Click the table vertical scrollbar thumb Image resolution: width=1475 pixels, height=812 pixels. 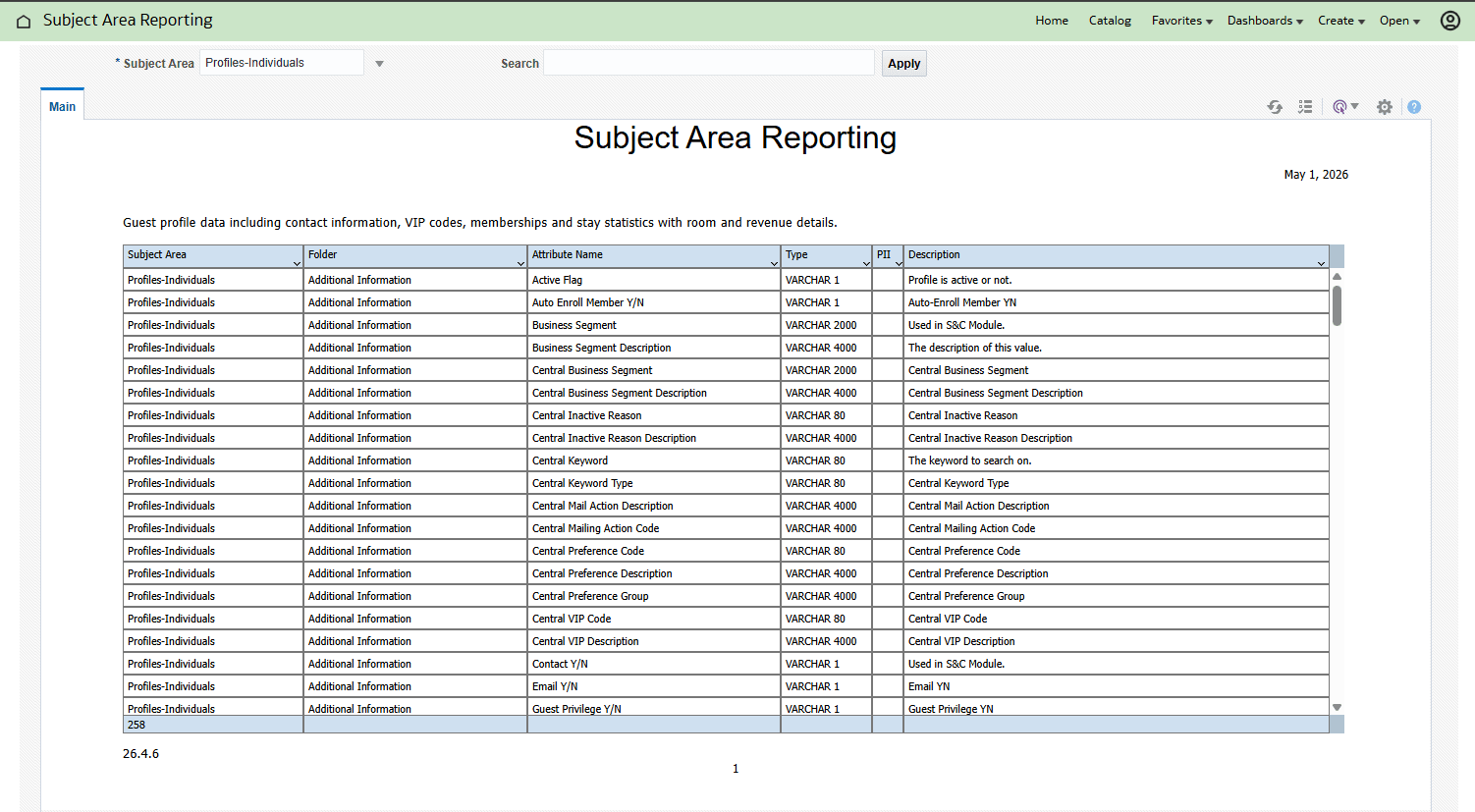click(1337, 305)
